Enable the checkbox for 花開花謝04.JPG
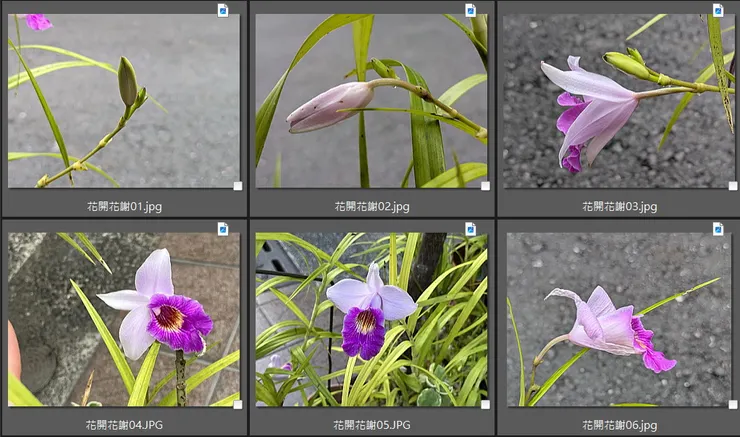The image size is (740, 437). [237, 404]
